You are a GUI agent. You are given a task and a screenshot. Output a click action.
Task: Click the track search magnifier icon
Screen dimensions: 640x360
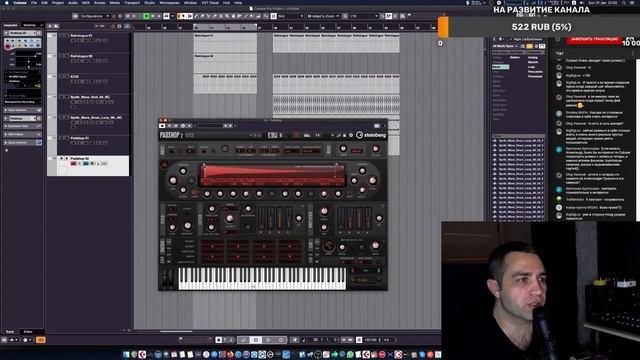[x=56, y=26]
